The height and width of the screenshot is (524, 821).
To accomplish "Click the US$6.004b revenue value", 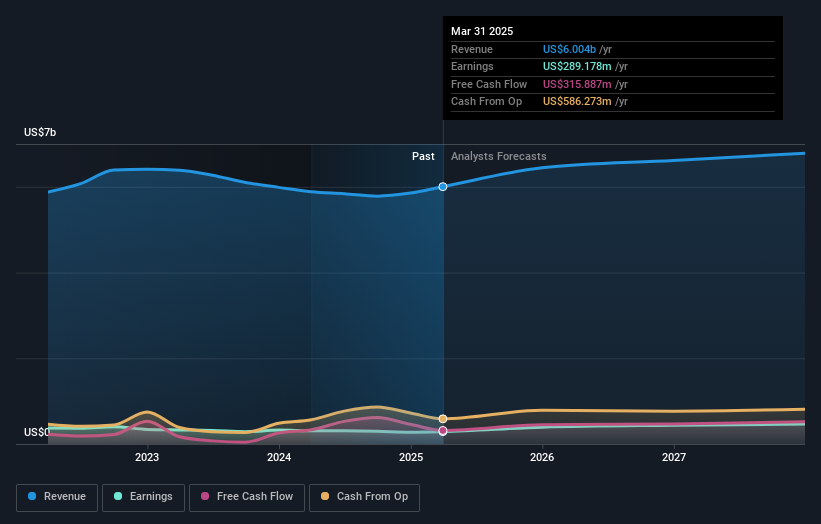I will click(569, 49).
